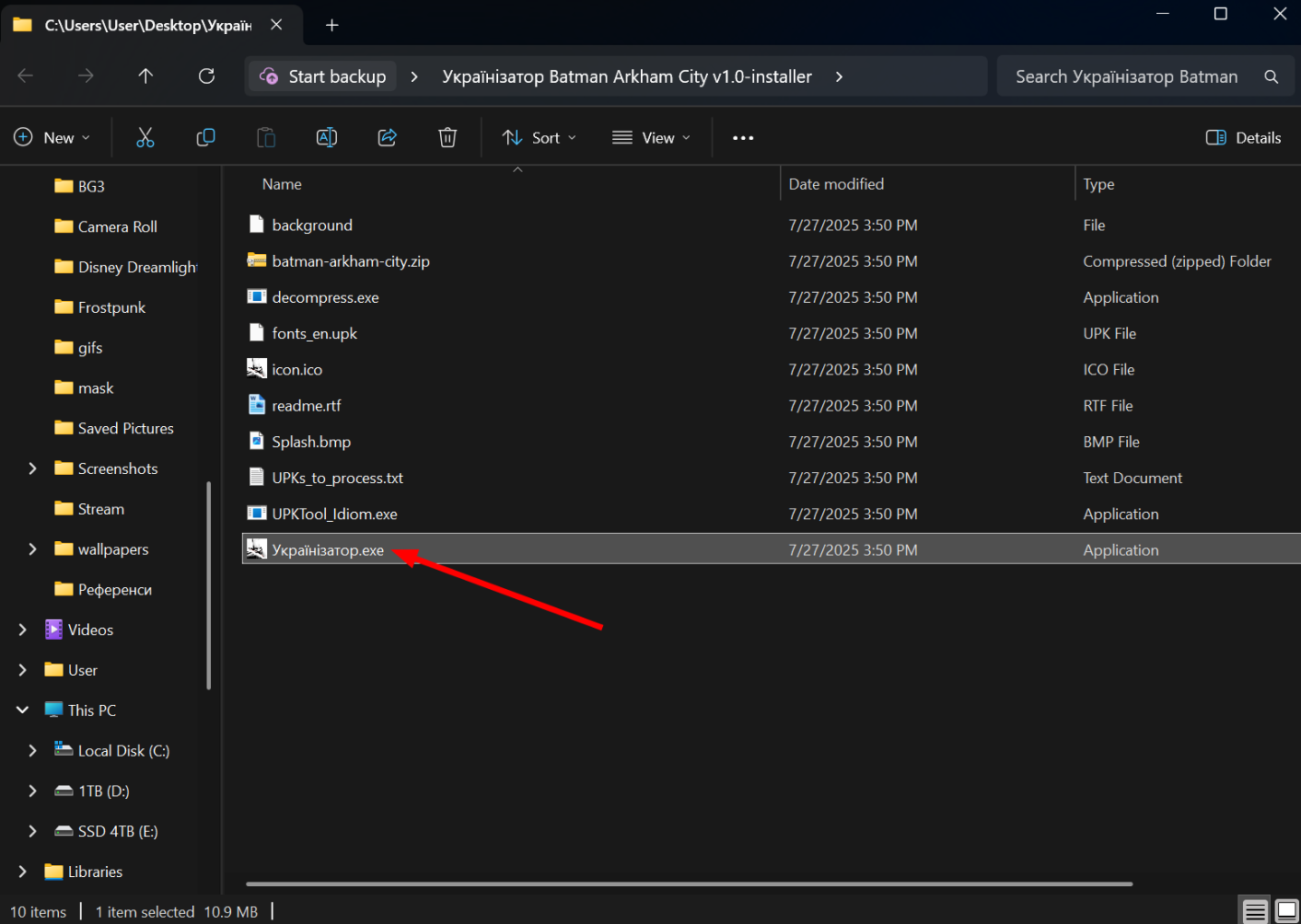Click the navigation pane vertical scrollbar
The height and width of the screenshot is (924, 1301).
(209, 585)
